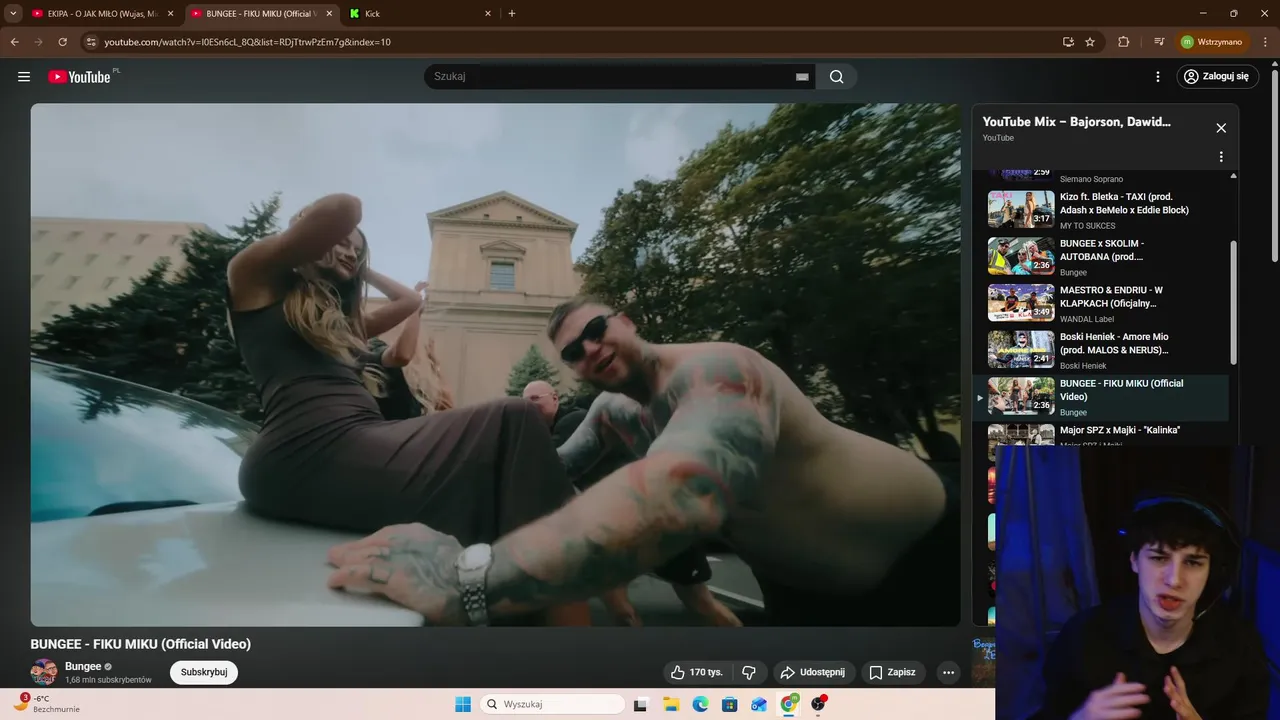Open YouTube settings three-dot menu in header
The height and width of the screenshot is (720, 1280).
[x=1158, y=77]
